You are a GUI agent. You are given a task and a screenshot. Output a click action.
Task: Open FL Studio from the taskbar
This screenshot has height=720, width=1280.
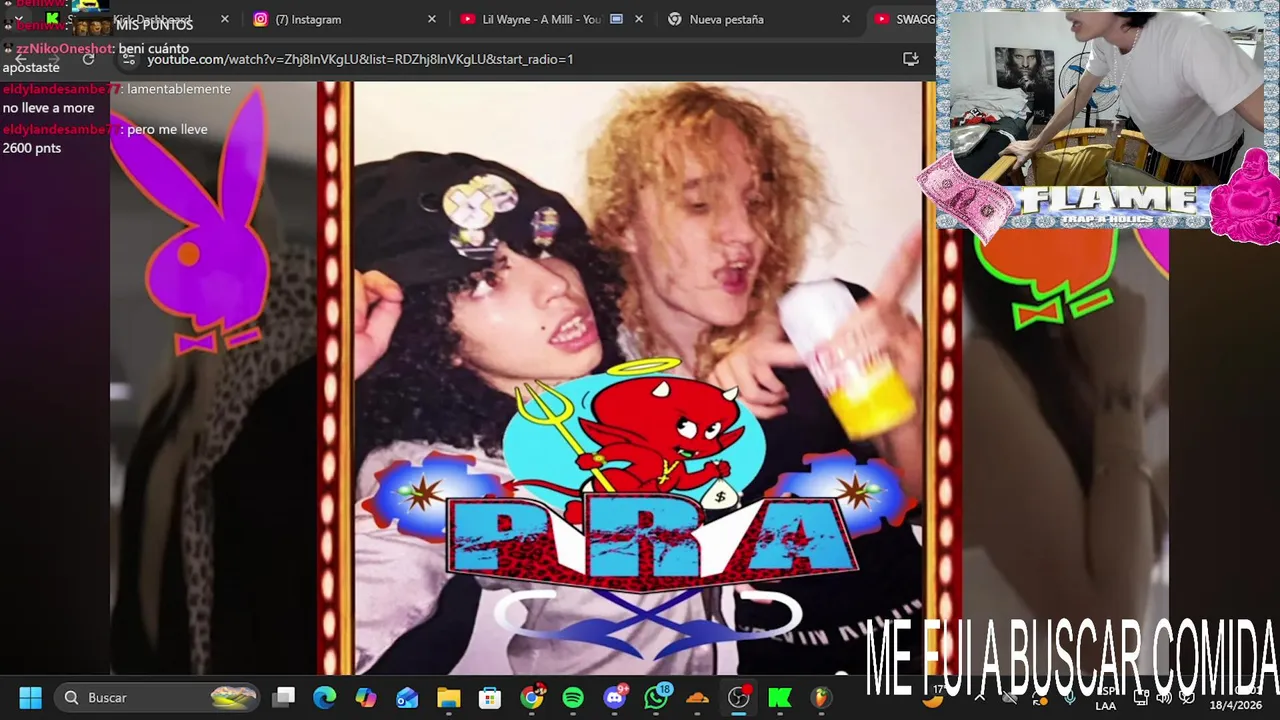point(821,697)
